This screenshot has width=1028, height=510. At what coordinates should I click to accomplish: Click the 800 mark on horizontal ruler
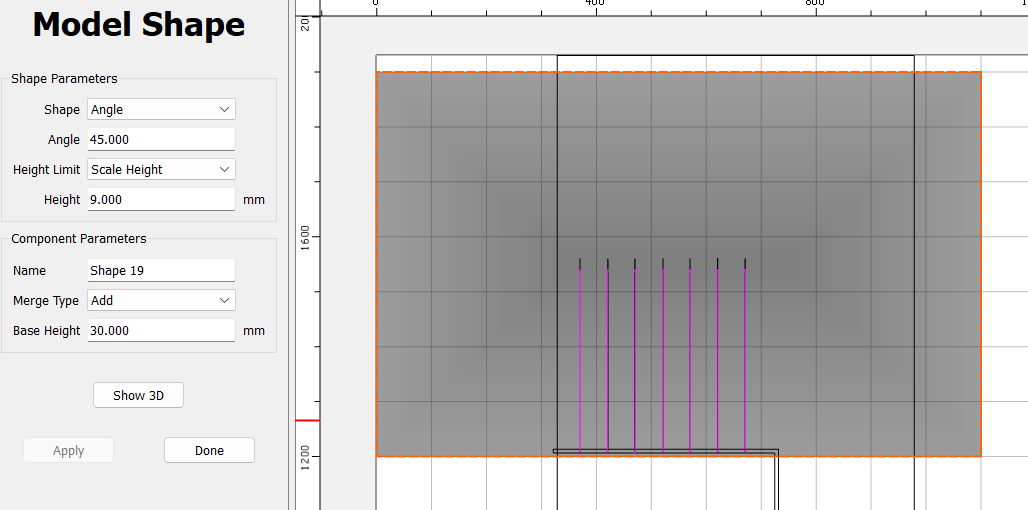pos(815,3)
